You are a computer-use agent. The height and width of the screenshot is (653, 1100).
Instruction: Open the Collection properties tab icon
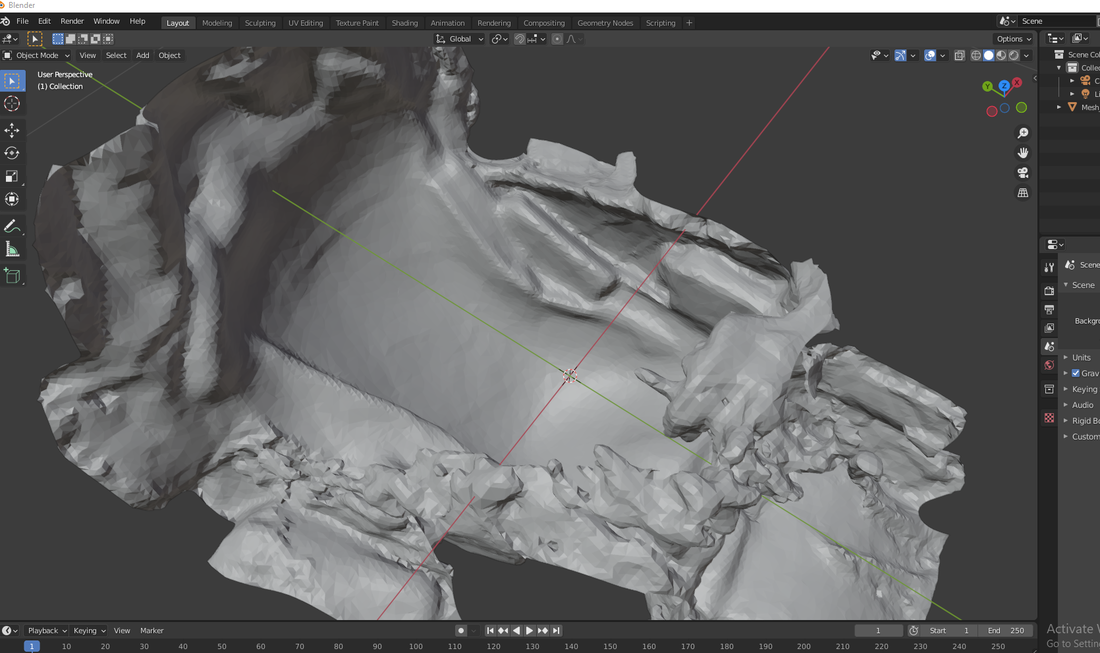click(x=1049, y=389)
